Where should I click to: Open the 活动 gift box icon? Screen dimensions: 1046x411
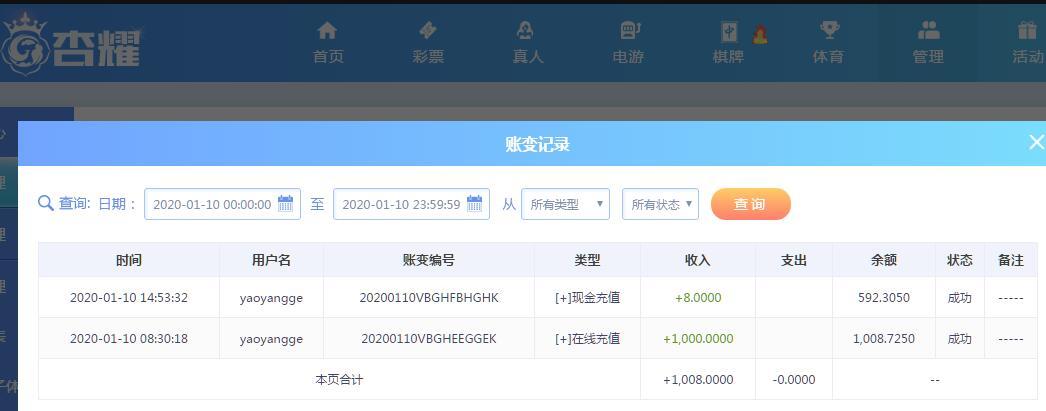pyautogui.click(x=1027, y=31)
